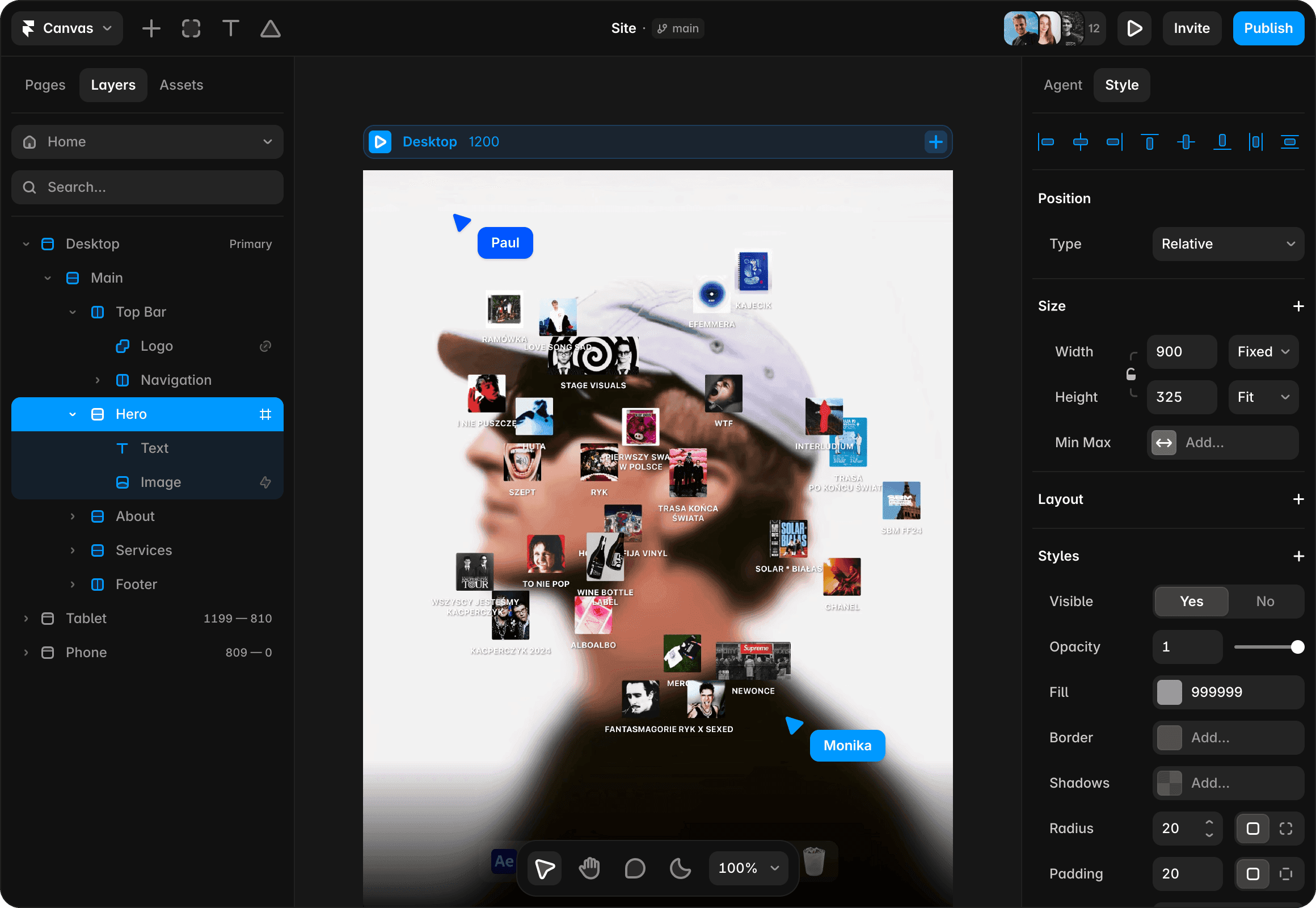Select uniform padding mode icon
Screen dimensions: 1316x908
click(x=1252, y=874)
